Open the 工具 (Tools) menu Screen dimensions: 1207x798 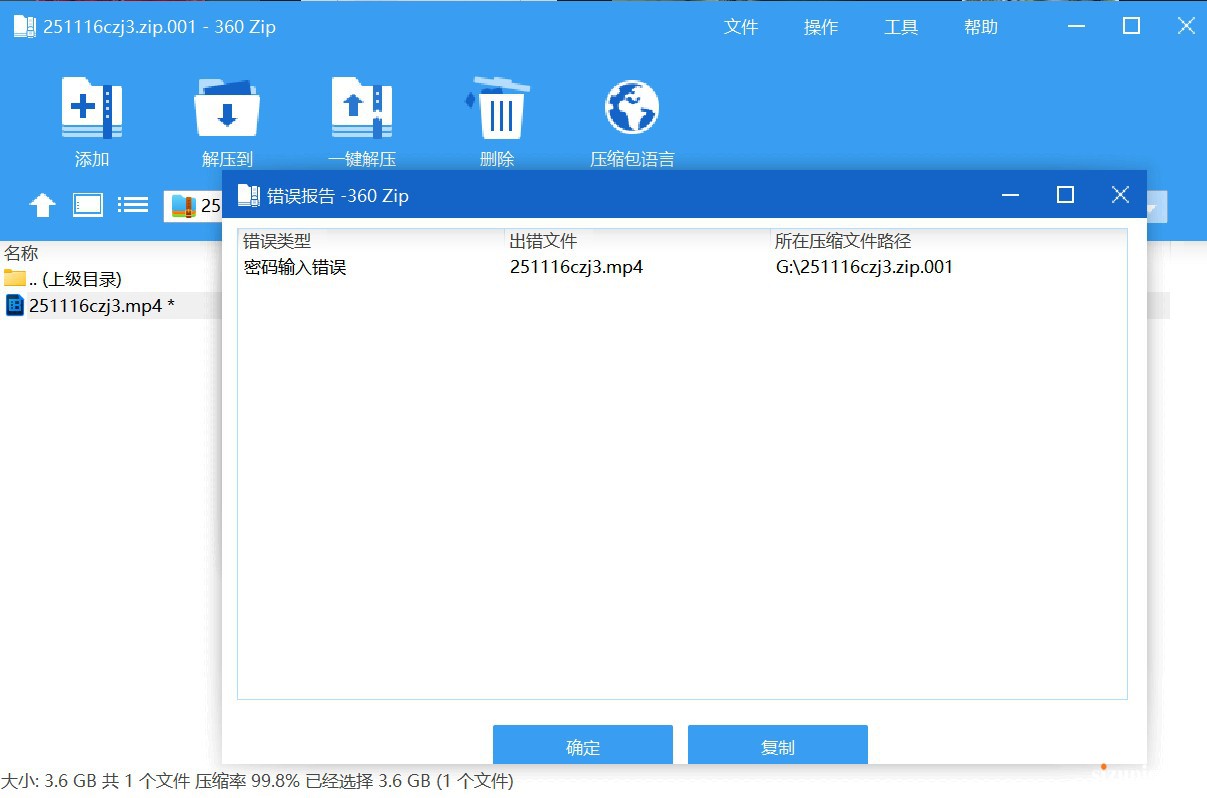pos(902,27)
